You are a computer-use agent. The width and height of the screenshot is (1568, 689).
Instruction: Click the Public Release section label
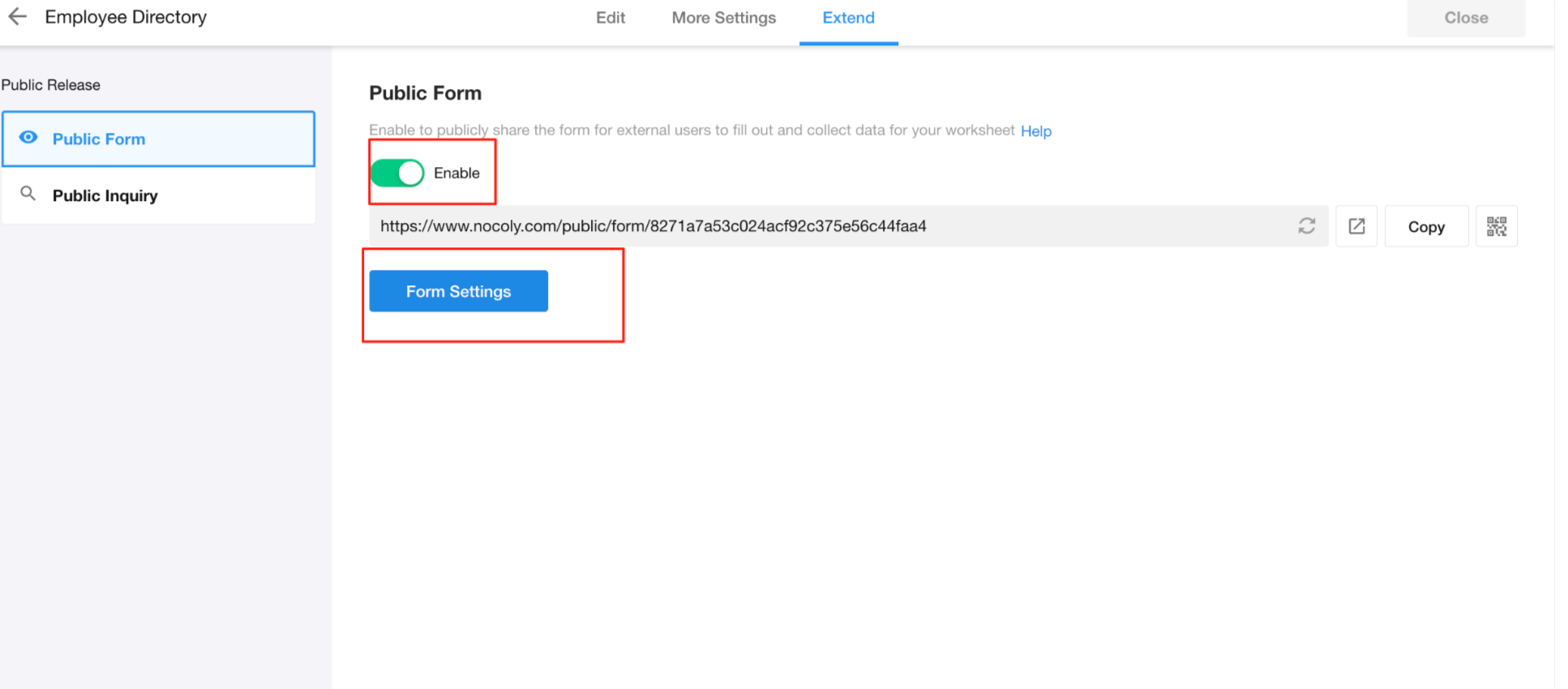coord(51,85)
